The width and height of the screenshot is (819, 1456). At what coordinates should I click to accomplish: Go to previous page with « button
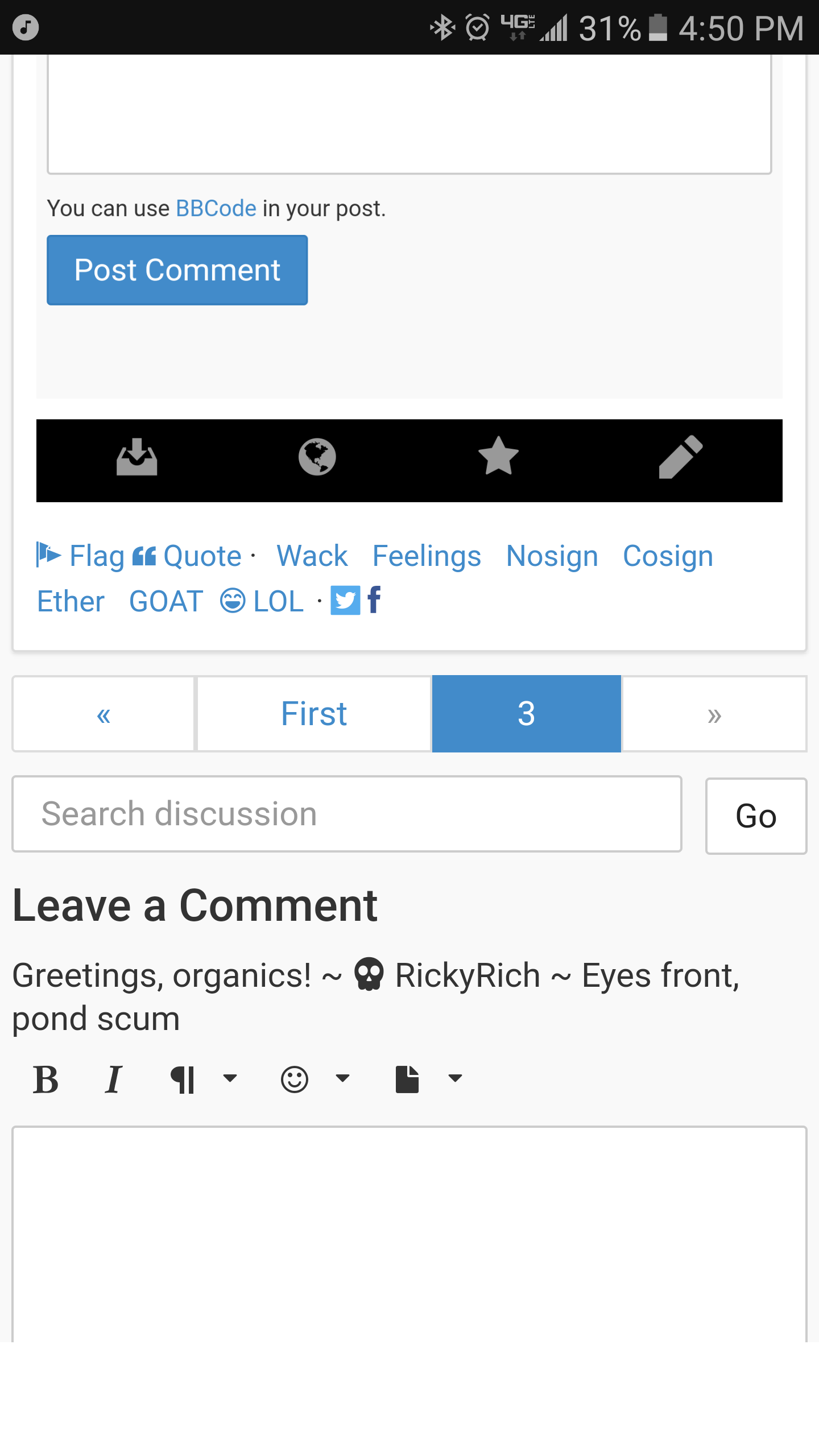pos(104,714)
